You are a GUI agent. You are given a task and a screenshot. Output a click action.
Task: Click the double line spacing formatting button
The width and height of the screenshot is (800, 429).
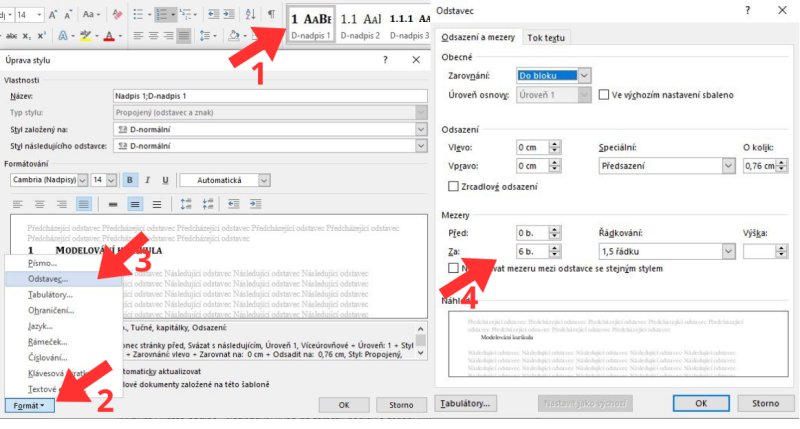coord(157,205)
